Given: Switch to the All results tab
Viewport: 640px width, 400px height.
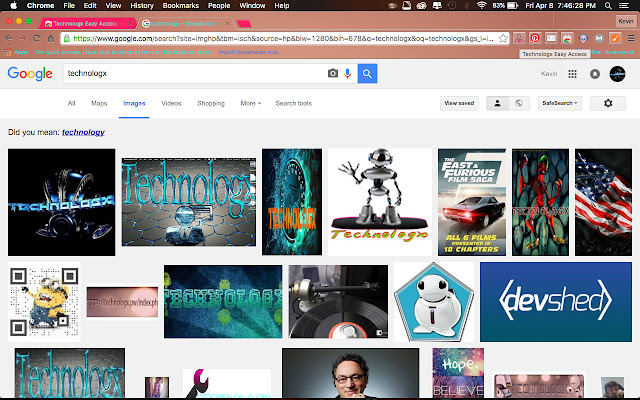Looking at the screenshot, I should click(x=71, y=103).
